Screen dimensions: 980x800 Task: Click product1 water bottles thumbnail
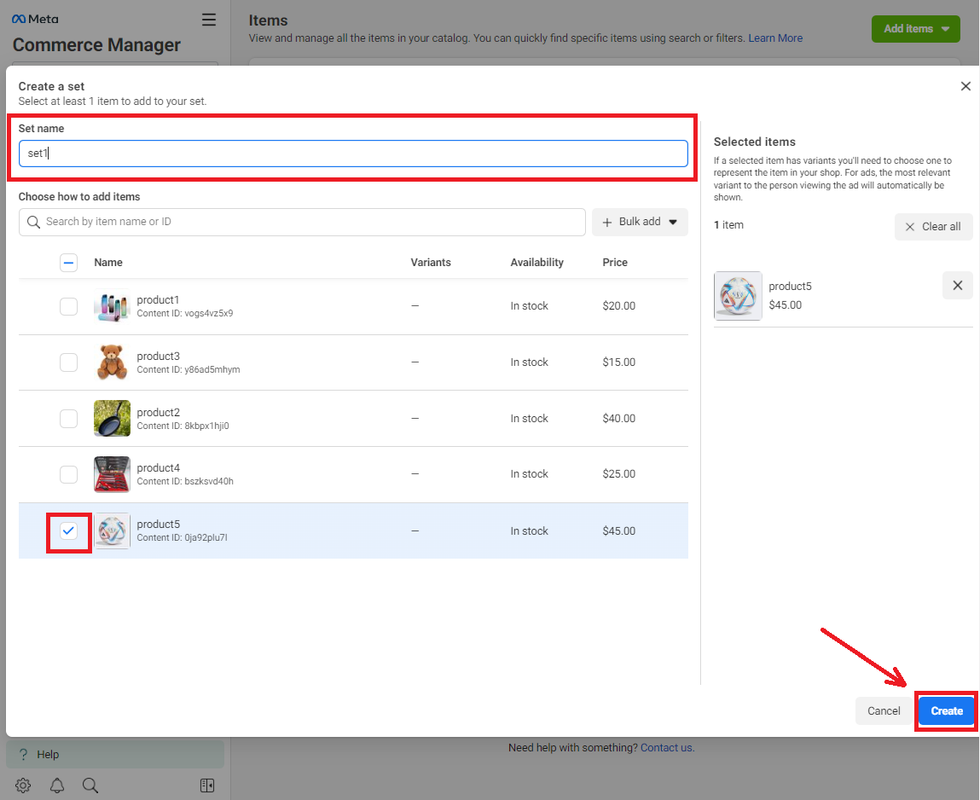point(112,306)
